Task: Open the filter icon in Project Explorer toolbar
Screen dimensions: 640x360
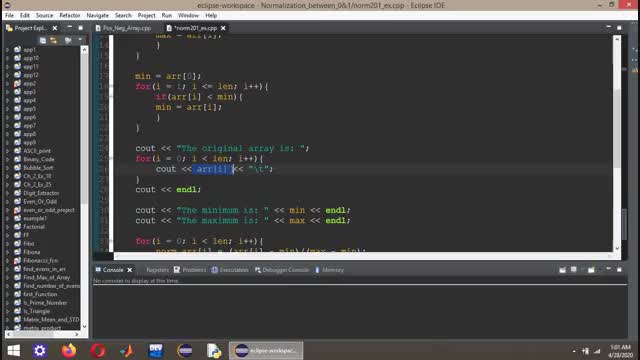Action: tap(68, 40)
